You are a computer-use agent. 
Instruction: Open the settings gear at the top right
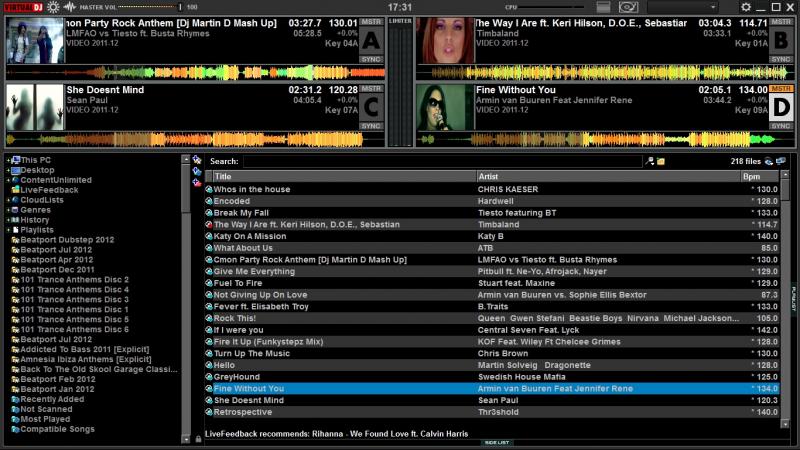pos(745,7)
